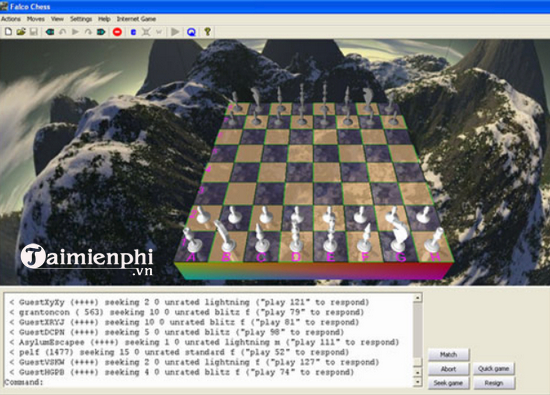This screenshot has width=550, height=395.
Task: Click the pelf (1477) seeking standard line
Action: (179, 352)
